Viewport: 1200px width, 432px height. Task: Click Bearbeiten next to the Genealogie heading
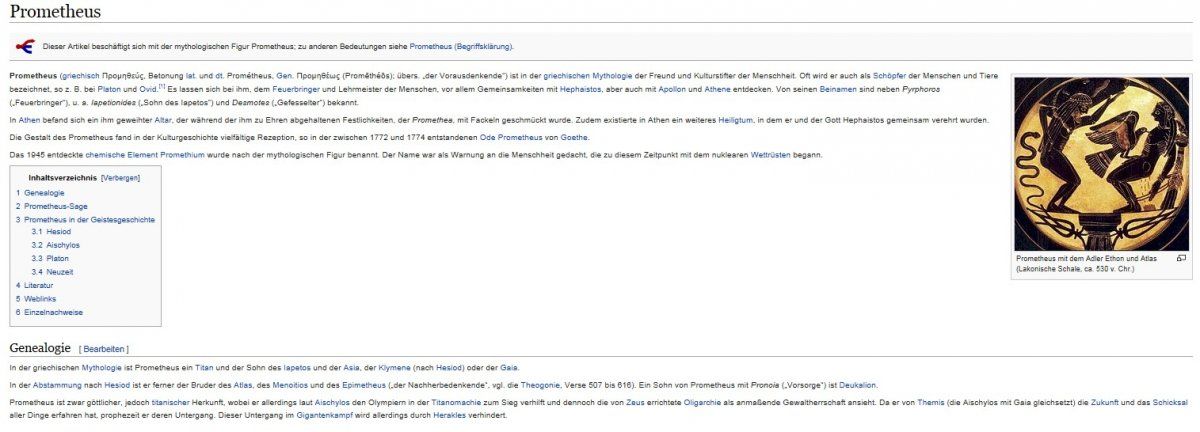[x=104, y=349]
